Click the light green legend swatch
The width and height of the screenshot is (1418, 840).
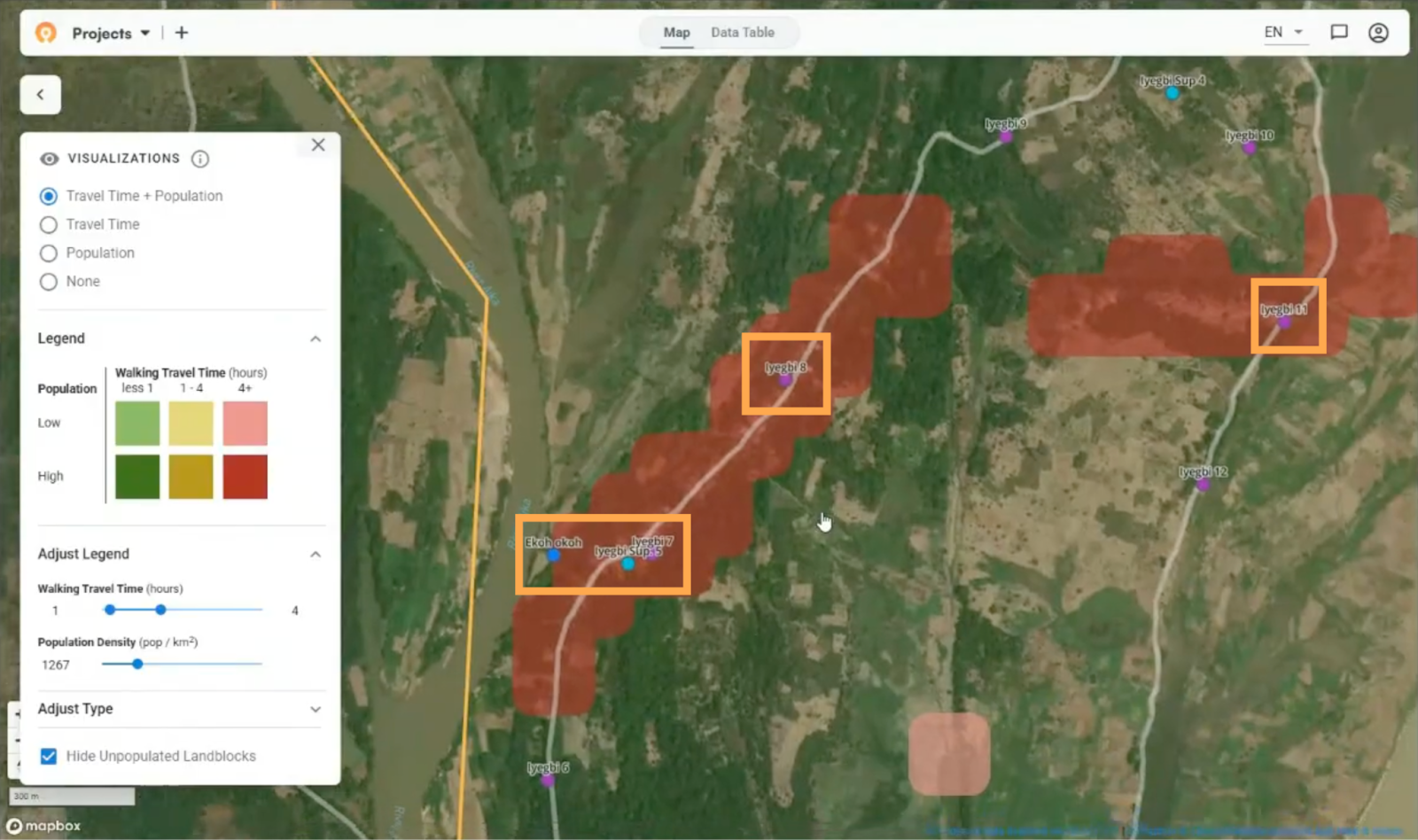(137, 423)
